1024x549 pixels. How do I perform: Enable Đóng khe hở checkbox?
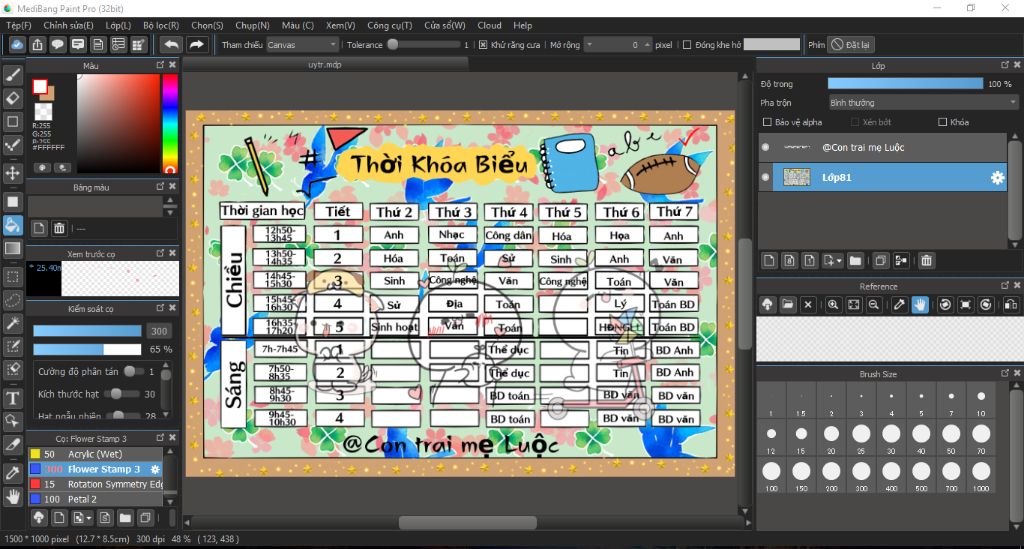(687, 45)
